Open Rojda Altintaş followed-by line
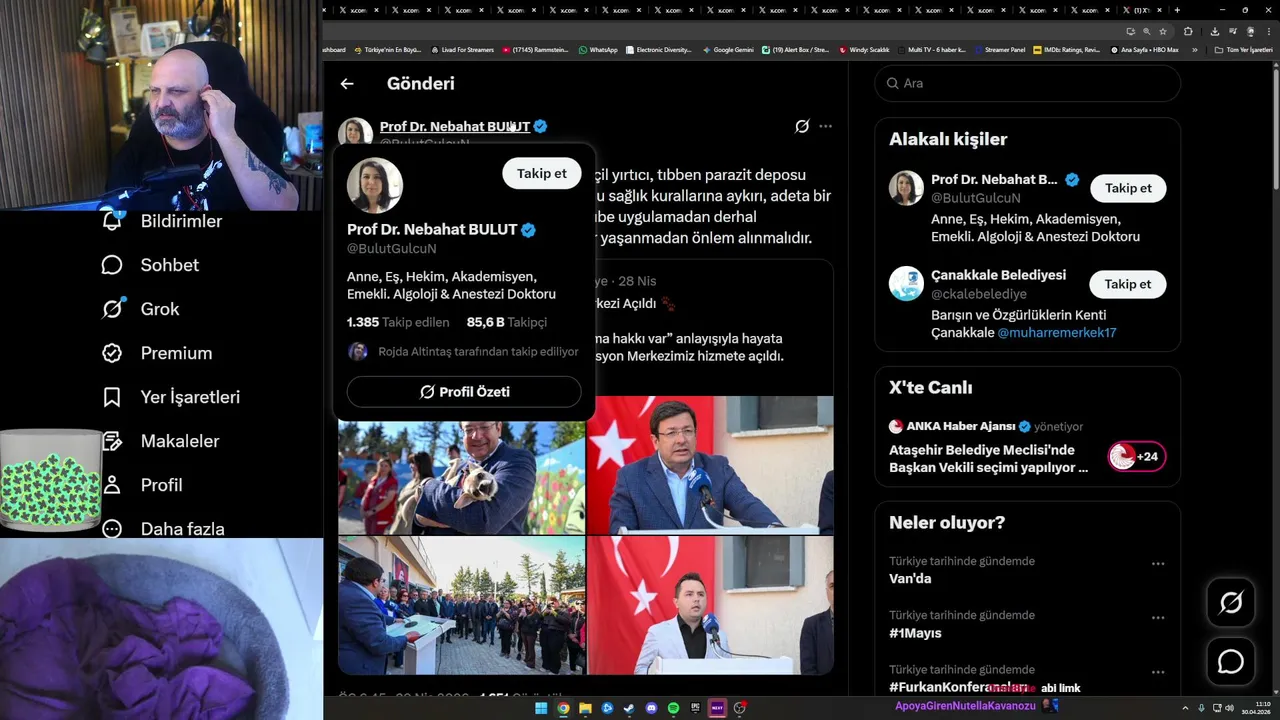The height and width of the screenshot is (720, 1280). click(x=463, y=352)
